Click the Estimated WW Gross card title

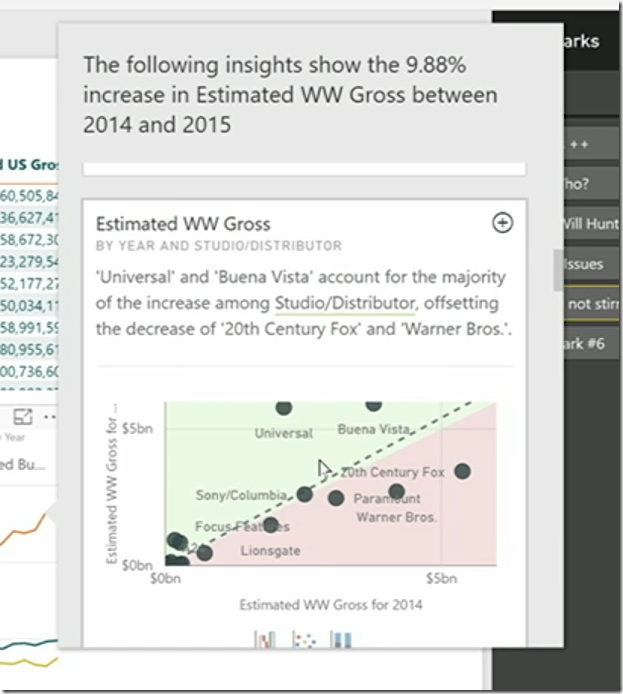click(x=183, y=224)
